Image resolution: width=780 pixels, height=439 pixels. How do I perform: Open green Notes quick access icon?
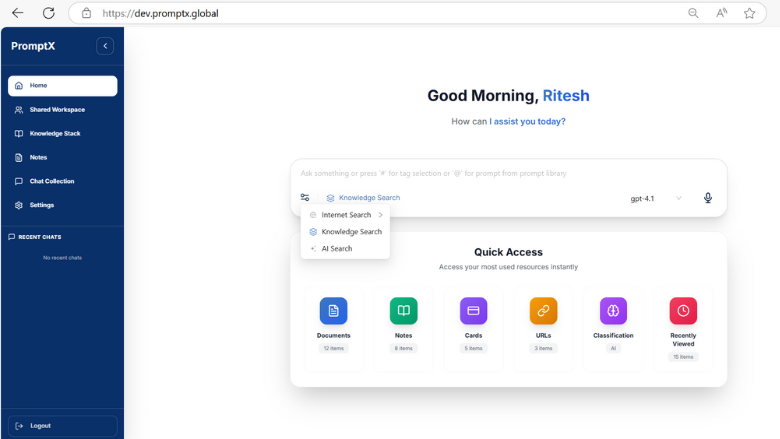point(403,311)
